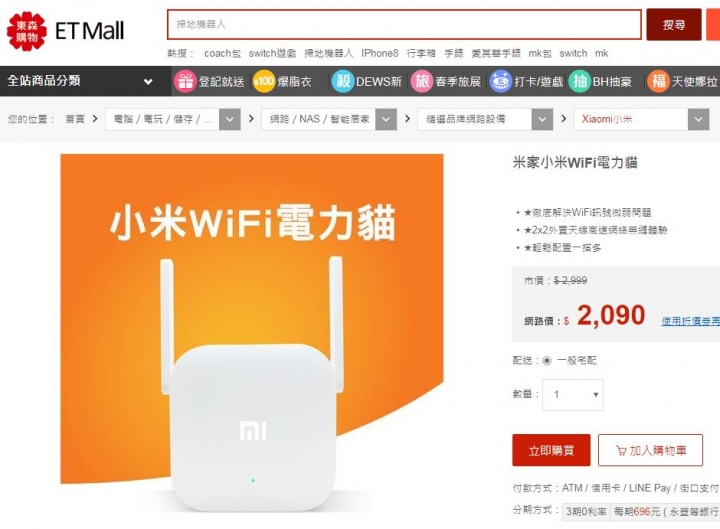The width and height of the screenshot is (720, 529).
Task: Click the 使用折價券 coupon link
Action: click(x=691, y=321)
